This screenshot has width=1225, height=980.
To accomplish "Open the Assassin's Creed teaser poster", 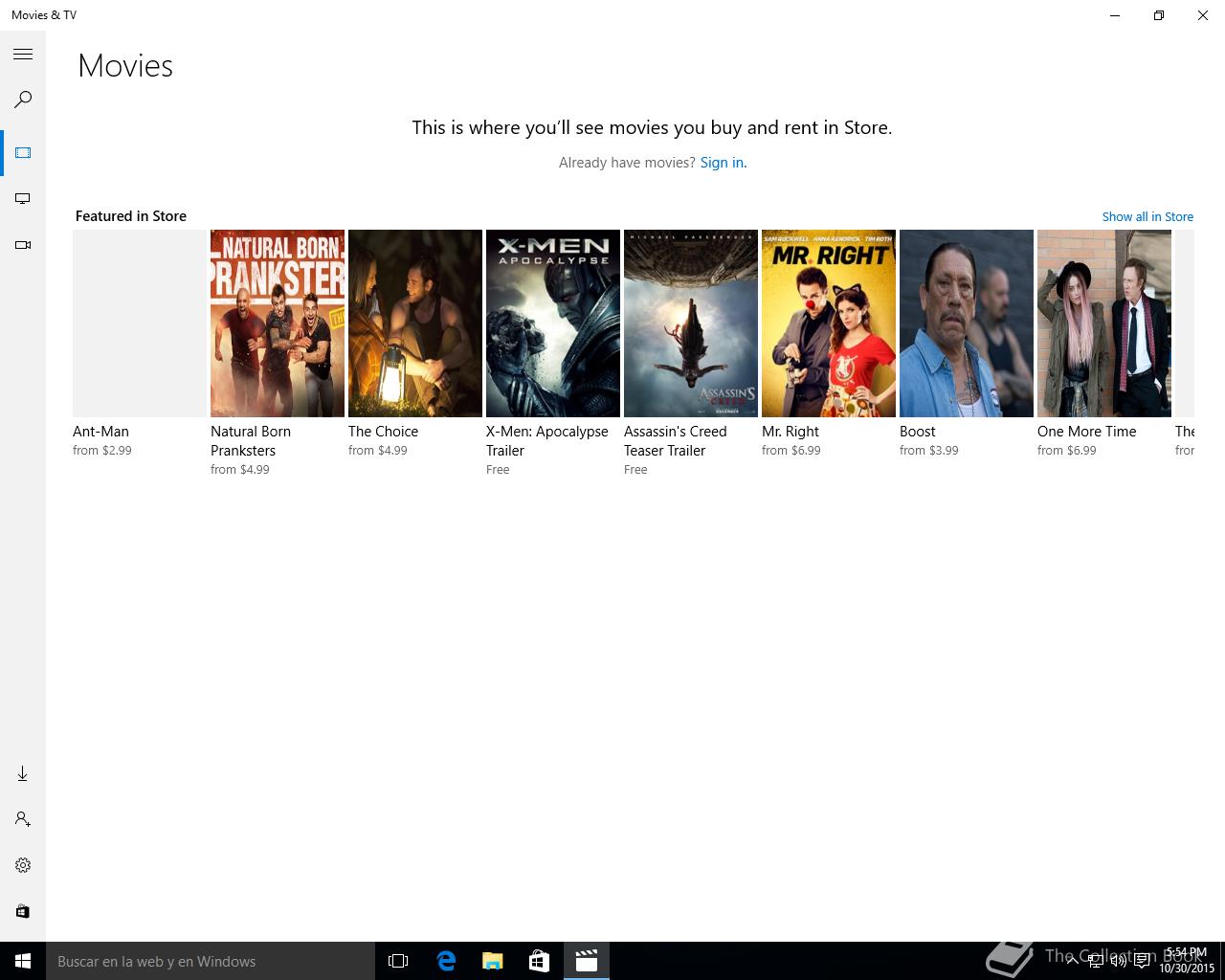I will pos(691,323).
